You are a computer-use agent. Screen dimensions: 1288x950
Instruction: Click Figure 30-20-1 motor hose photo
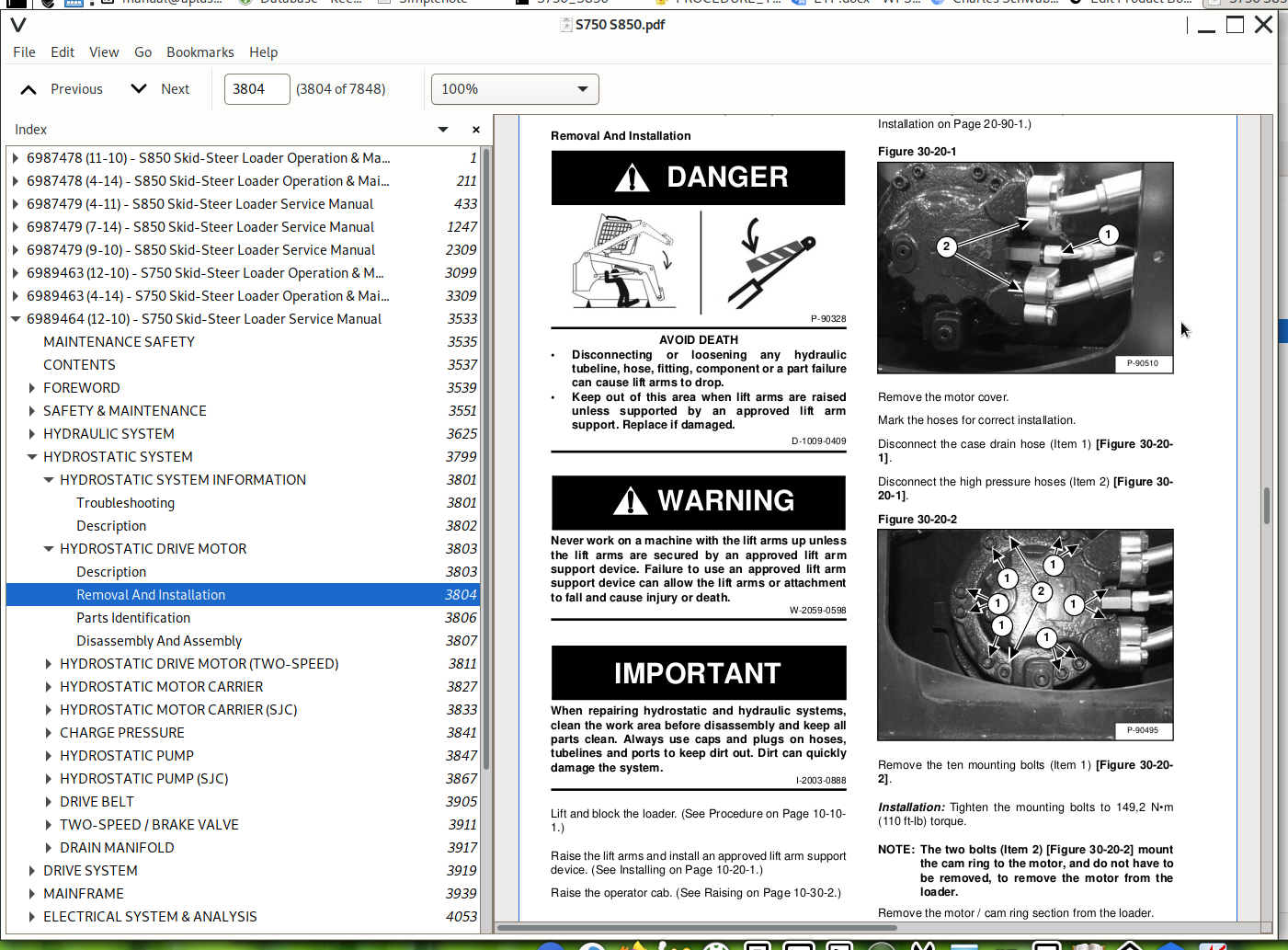[1025, 268]
